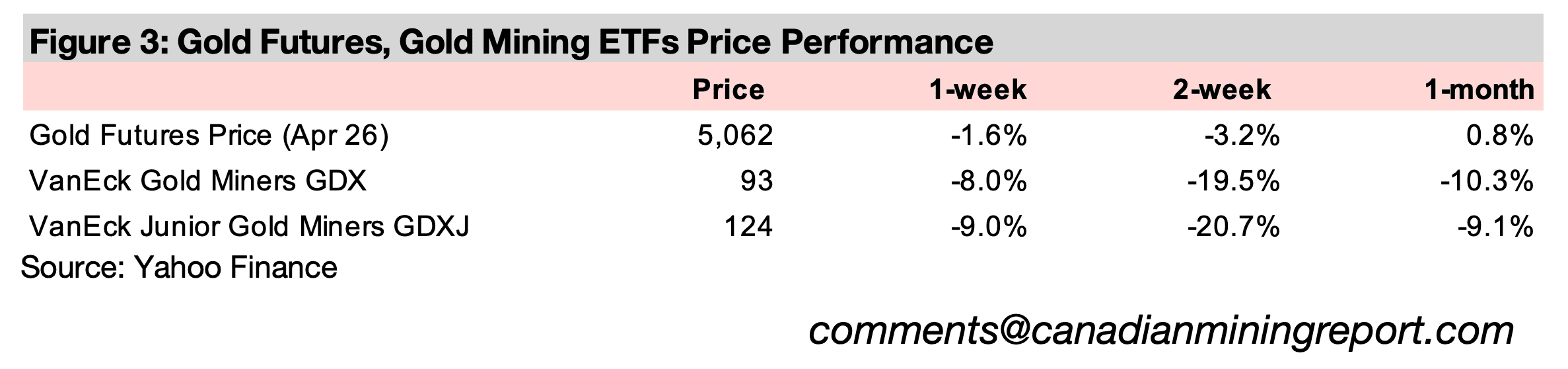Click the -19.5% GDX 2-week cell
Viewport: 1568px width, 369px height.
pos(1233,181)
